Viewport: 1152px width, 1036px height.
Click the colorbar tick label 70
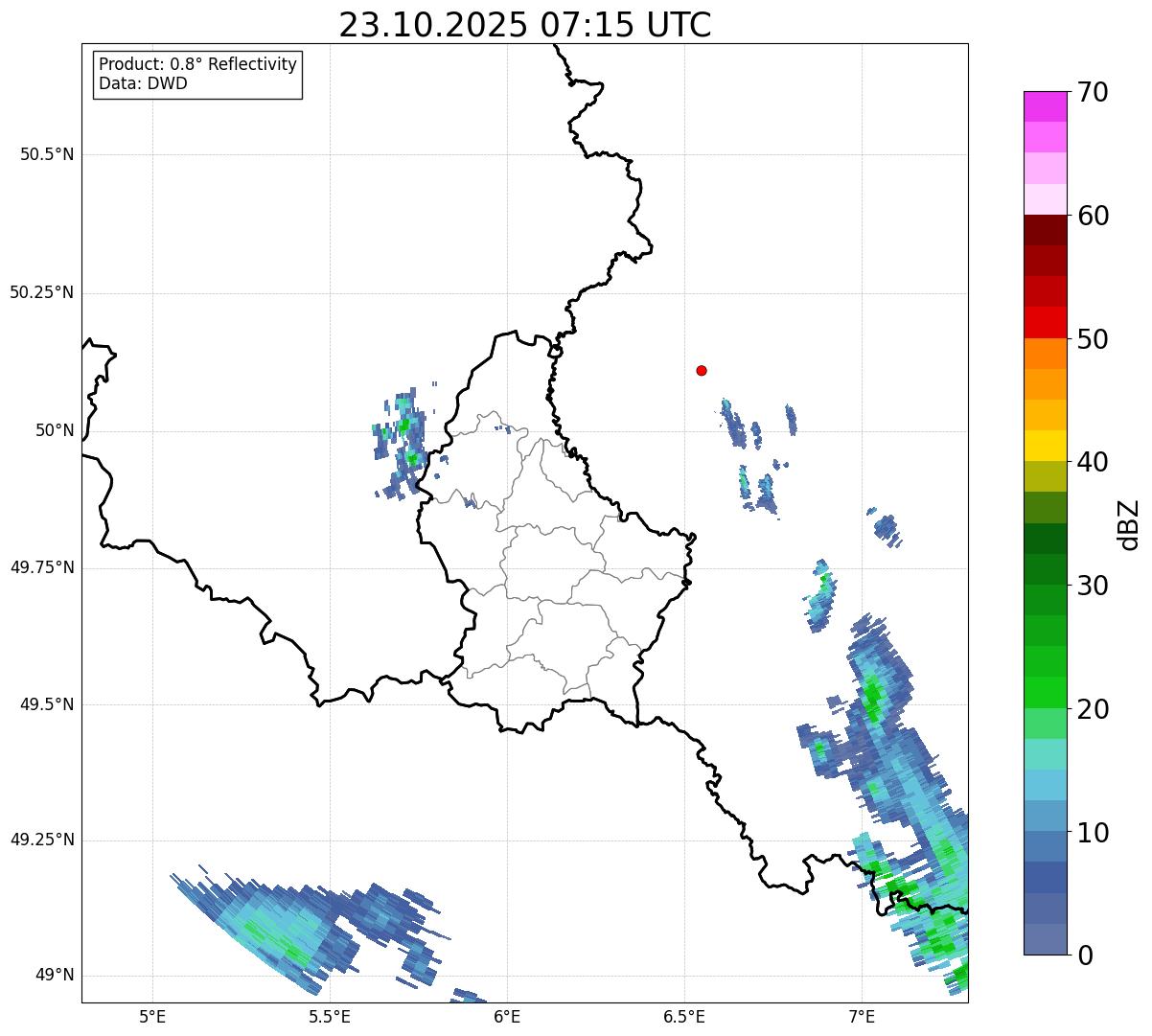[1093, 92]
